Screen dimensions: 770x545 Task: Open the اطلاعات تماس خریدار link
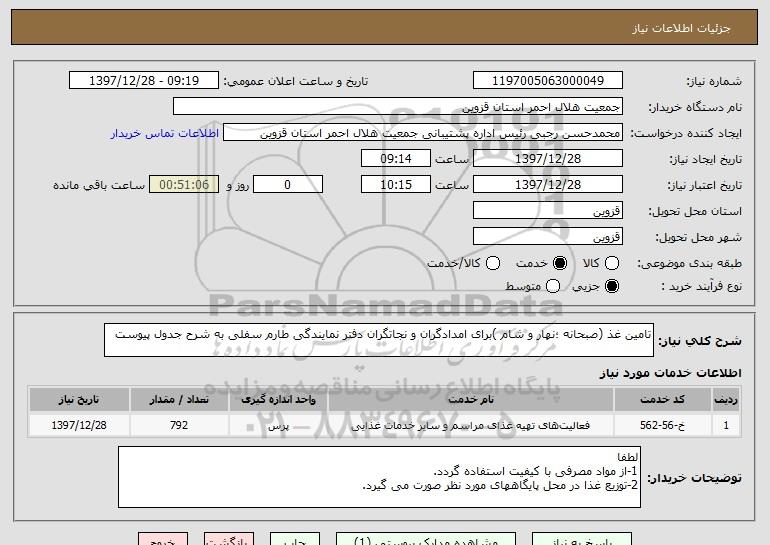coord(165,134)
